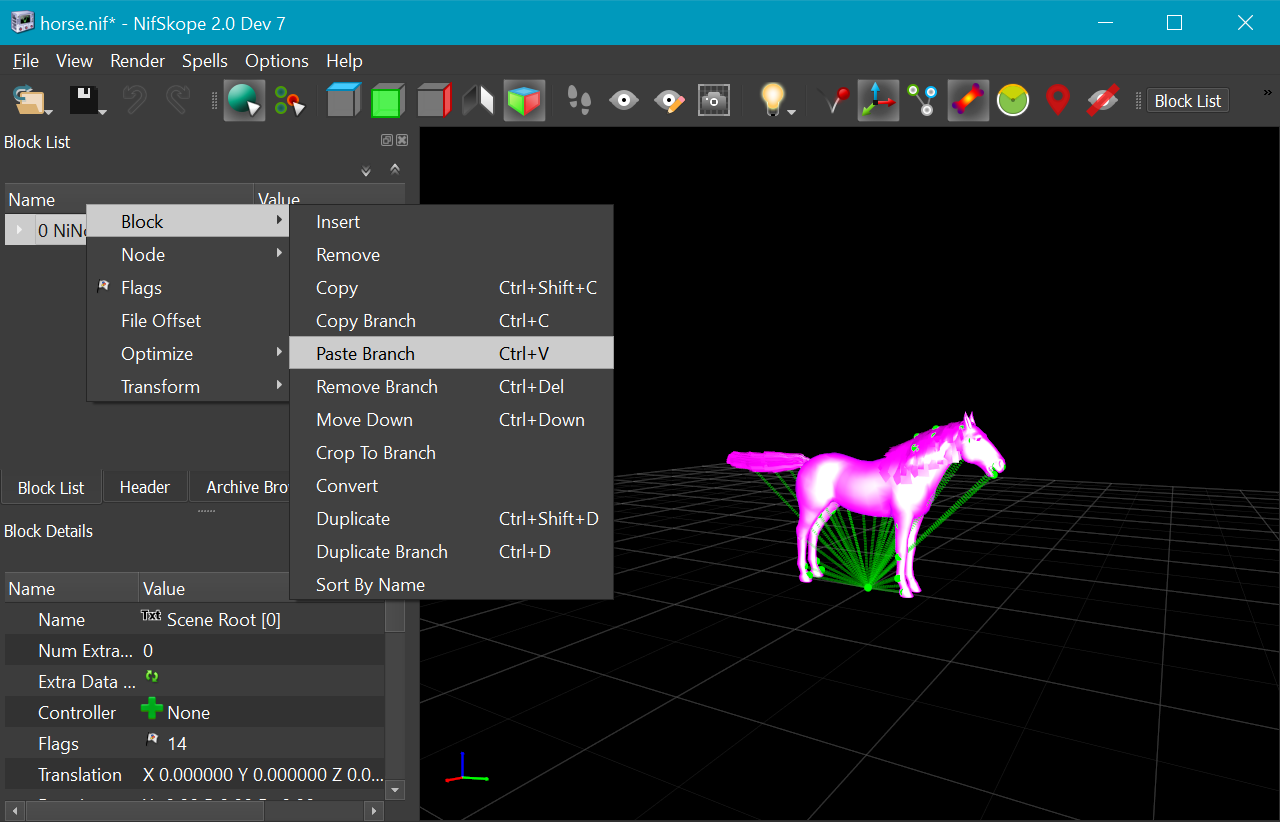The width and height of the screenshot is (1280, 822).
Task: Click the Block List toolbar button
Action: (1188, 101)
